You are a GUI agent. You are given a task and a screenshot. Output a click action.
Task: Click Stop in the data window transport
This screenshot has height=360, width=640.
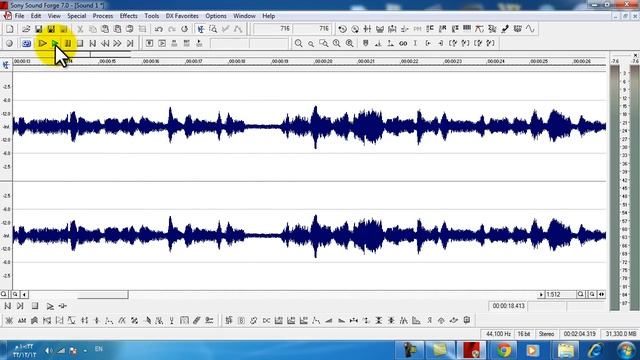click(35, 306)
